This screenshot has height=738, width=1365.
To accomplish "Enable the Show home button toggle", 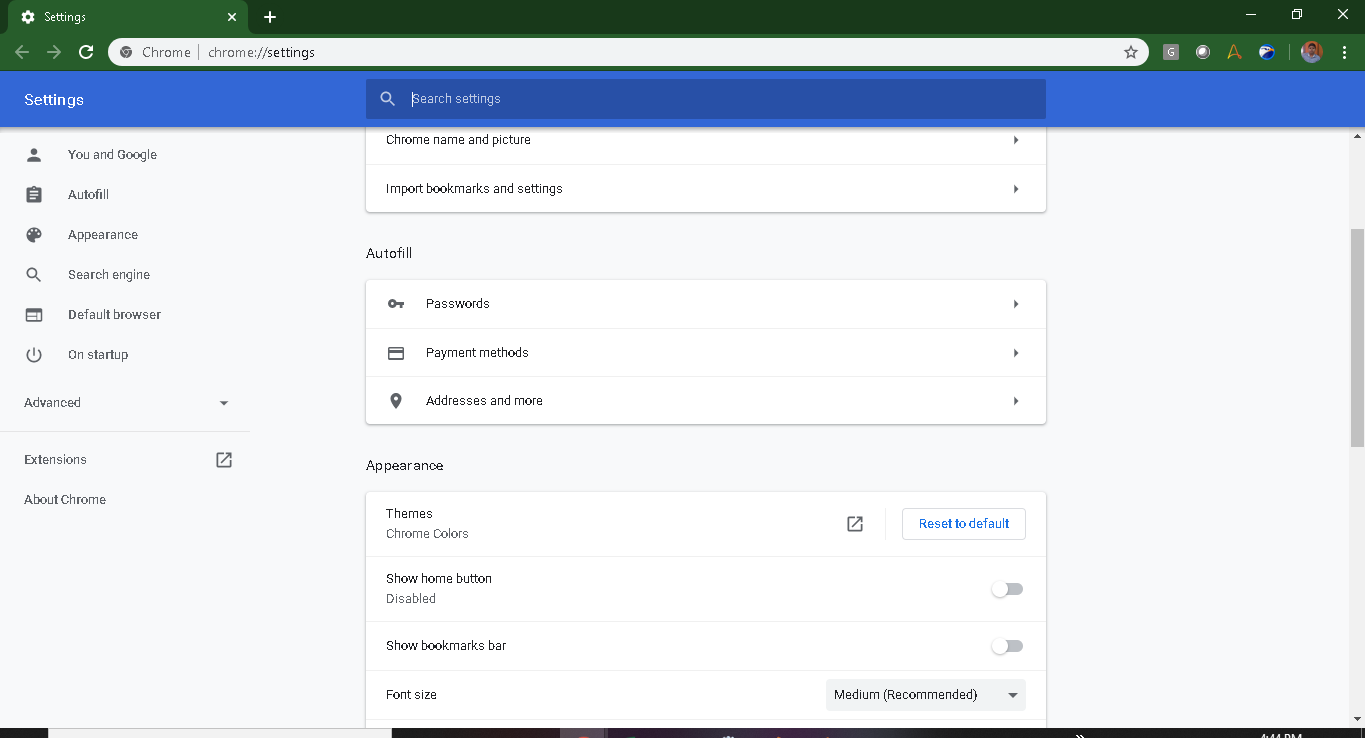I will coord(1007,589).
